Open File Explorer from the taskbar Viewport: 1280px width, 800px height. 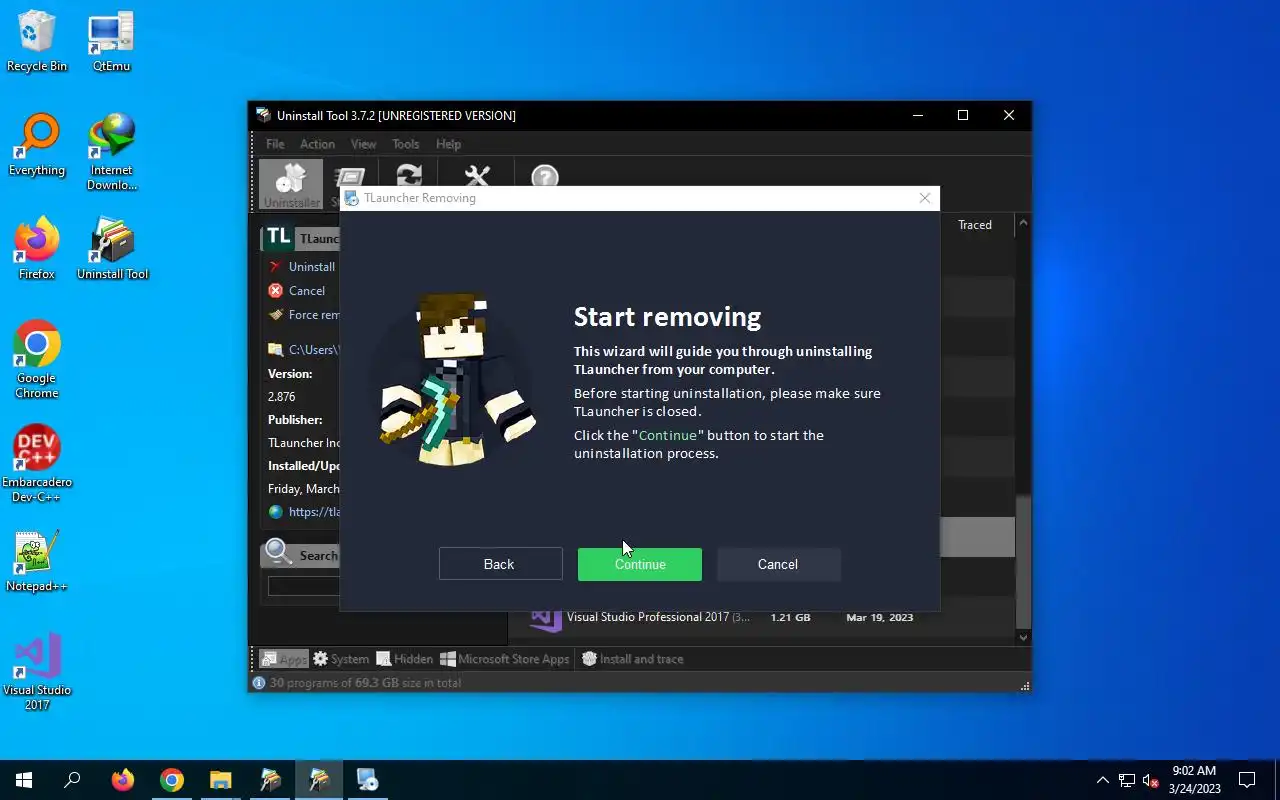click(x=220, y=780)
